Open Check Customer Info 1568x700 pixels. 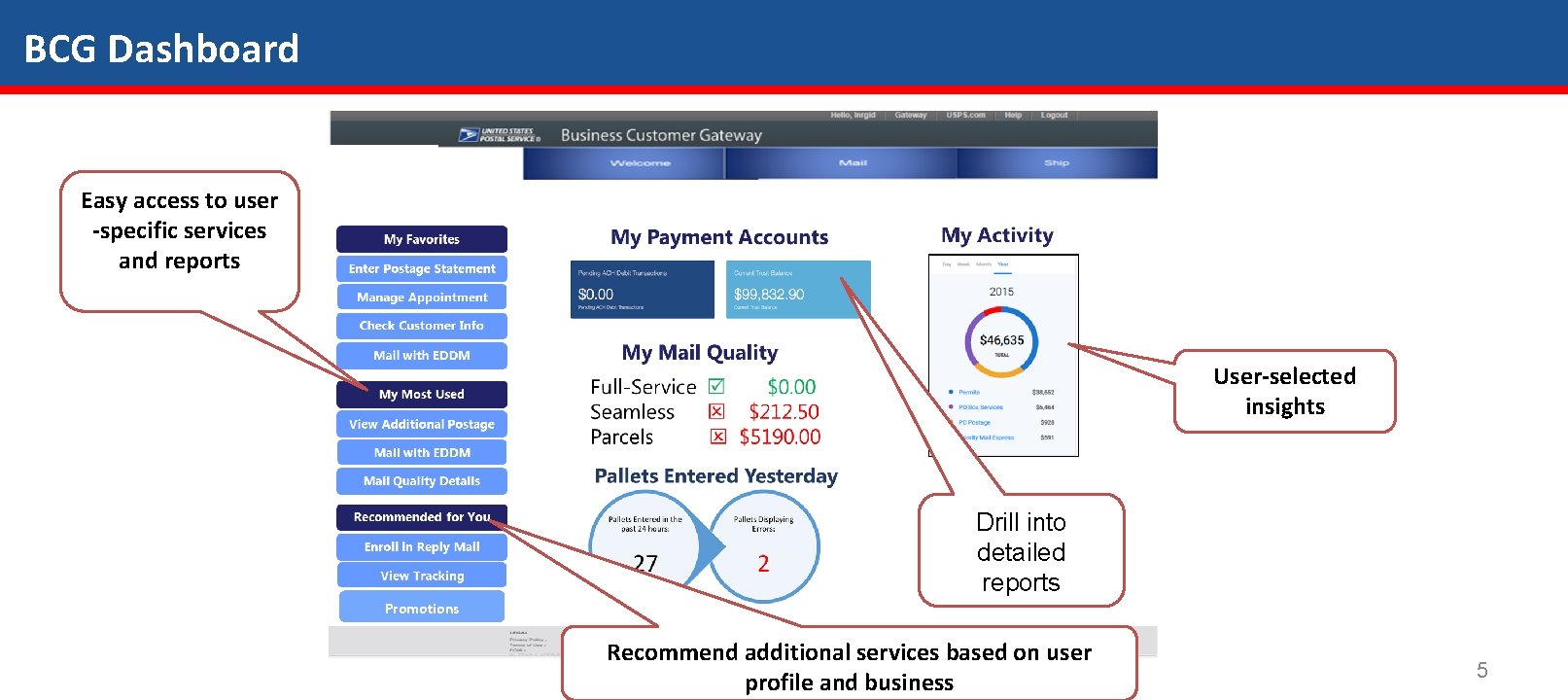422,326
